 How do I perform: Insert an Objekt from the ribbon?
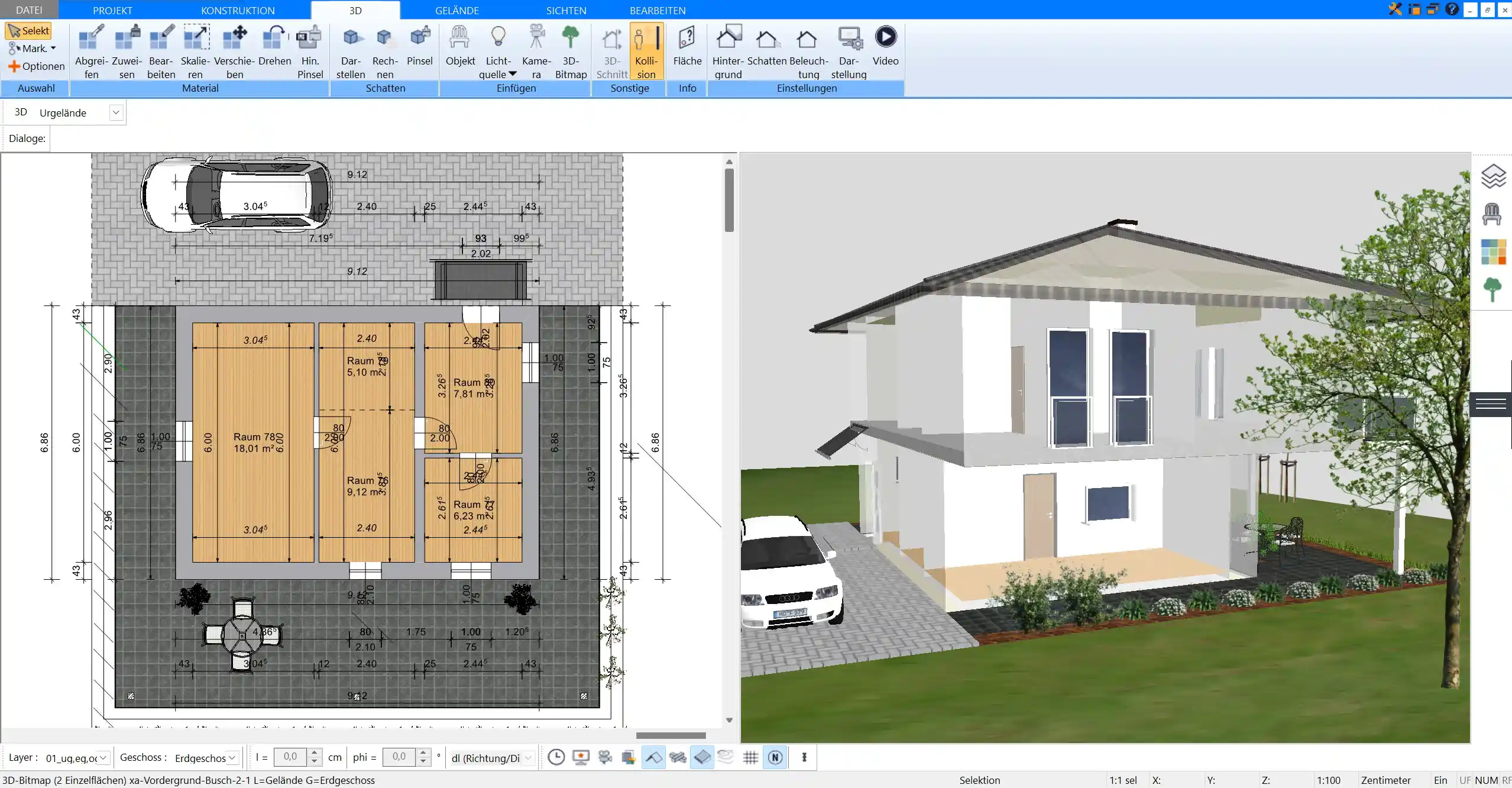click(x=460, y=46)
